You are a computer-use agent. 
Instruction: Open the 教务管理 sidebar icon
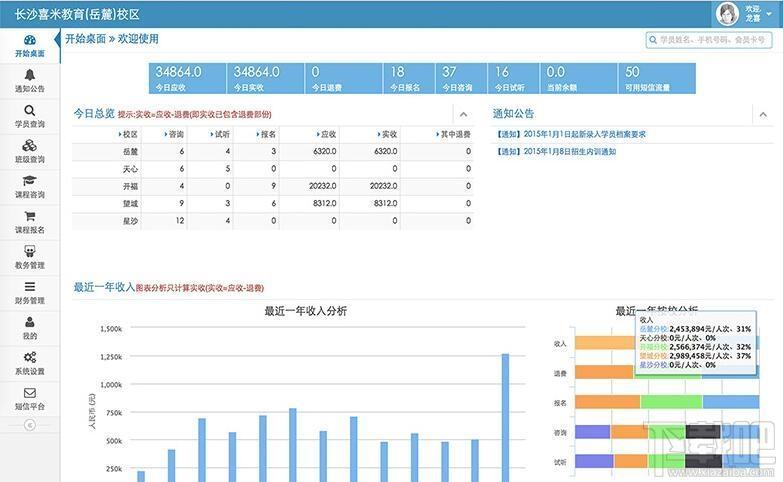click(29, 251)
